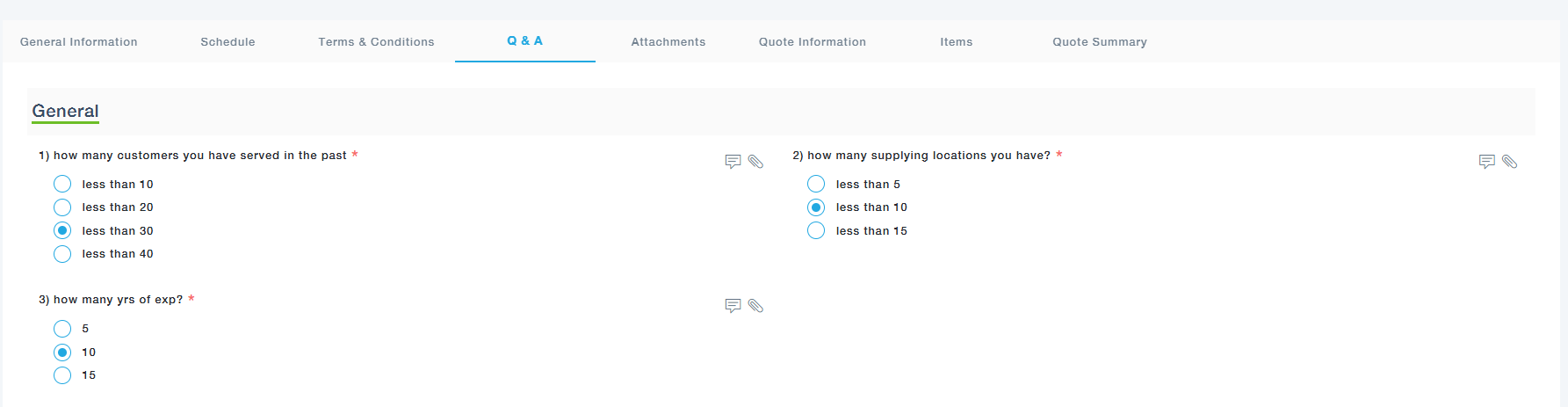Open the Items tab
This screenshot has height=407, width=1568.
pos(956,42)
